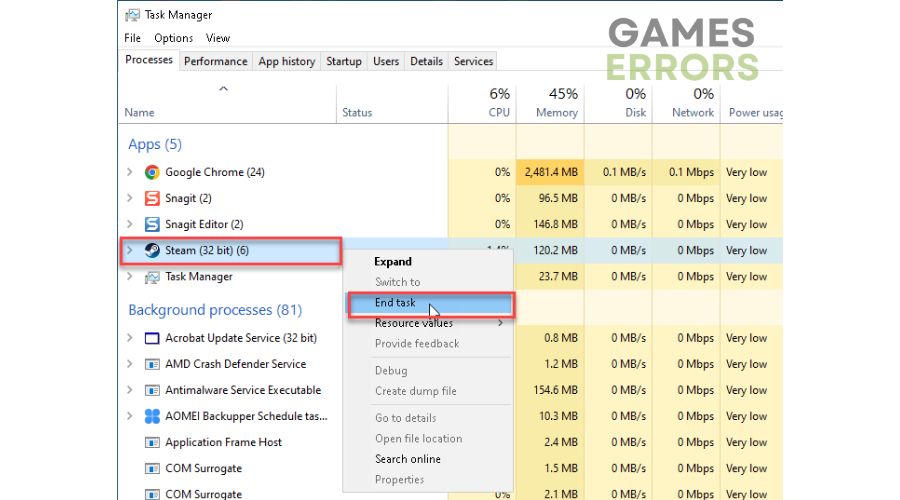900x500 pixels.
Task: Switch to the Performance tab
Action: coord(215,61)
